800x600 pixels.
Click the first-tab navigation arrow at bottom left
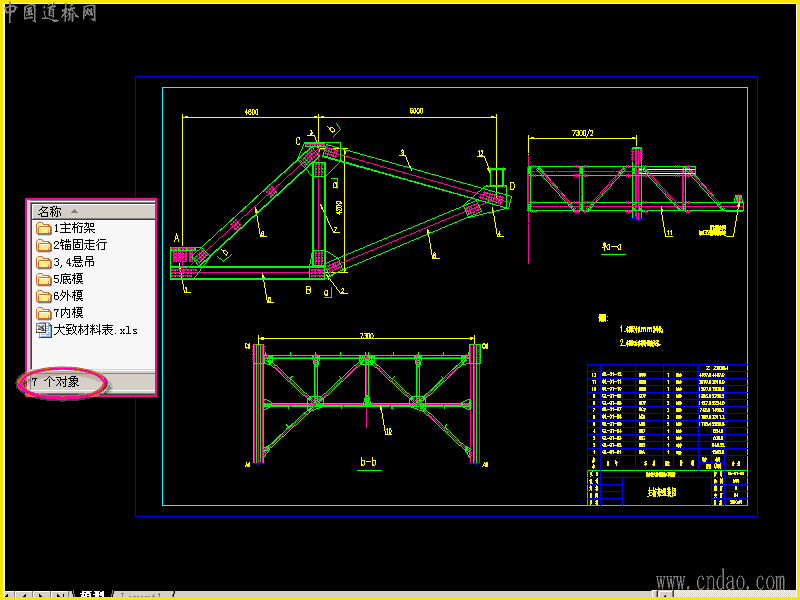coord(8,594)
